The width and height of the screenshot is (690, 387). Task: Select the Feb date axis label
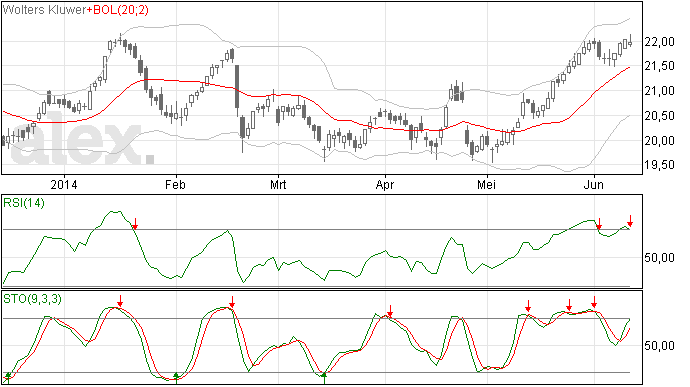coord(175,184)
